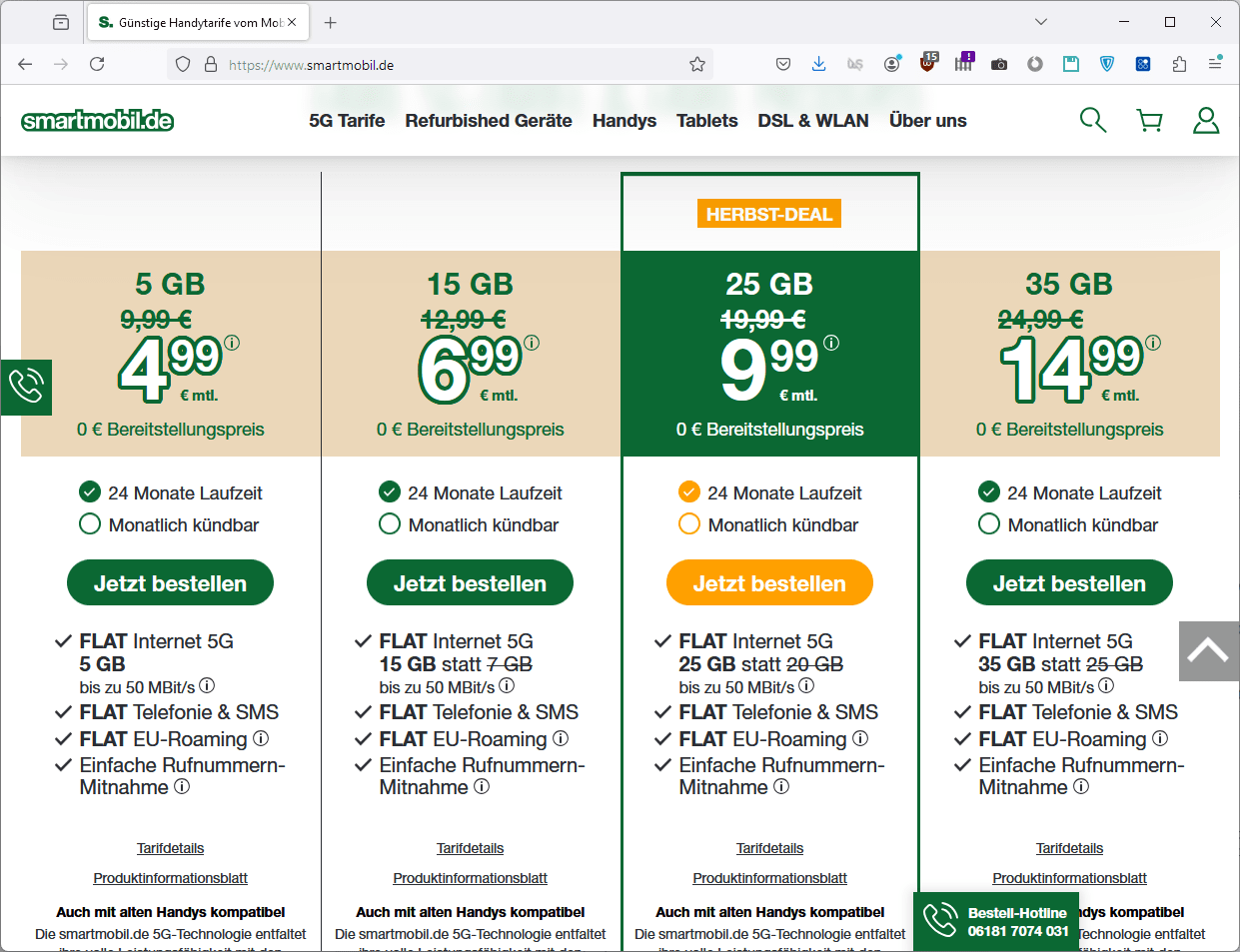Open the shopping cart
This screenshot has width=1240, height=952.
coord(1150,121)
